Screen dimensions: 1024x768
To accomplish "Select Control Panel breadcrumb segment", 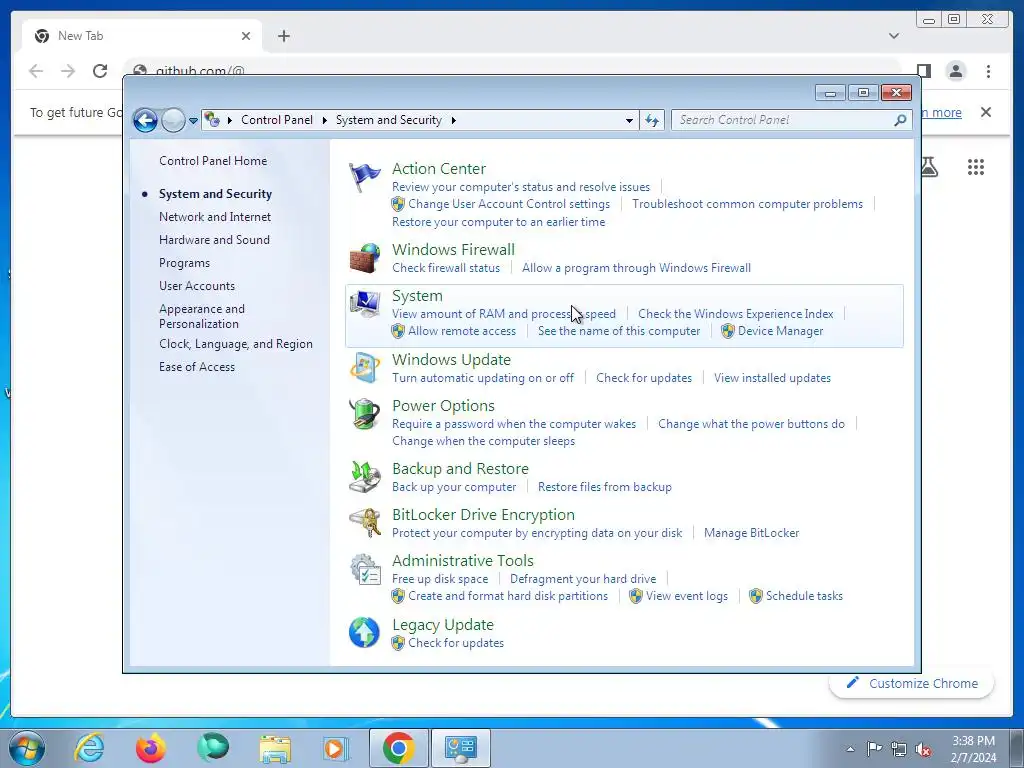I will pyautogui.click(x=277, y=120).
